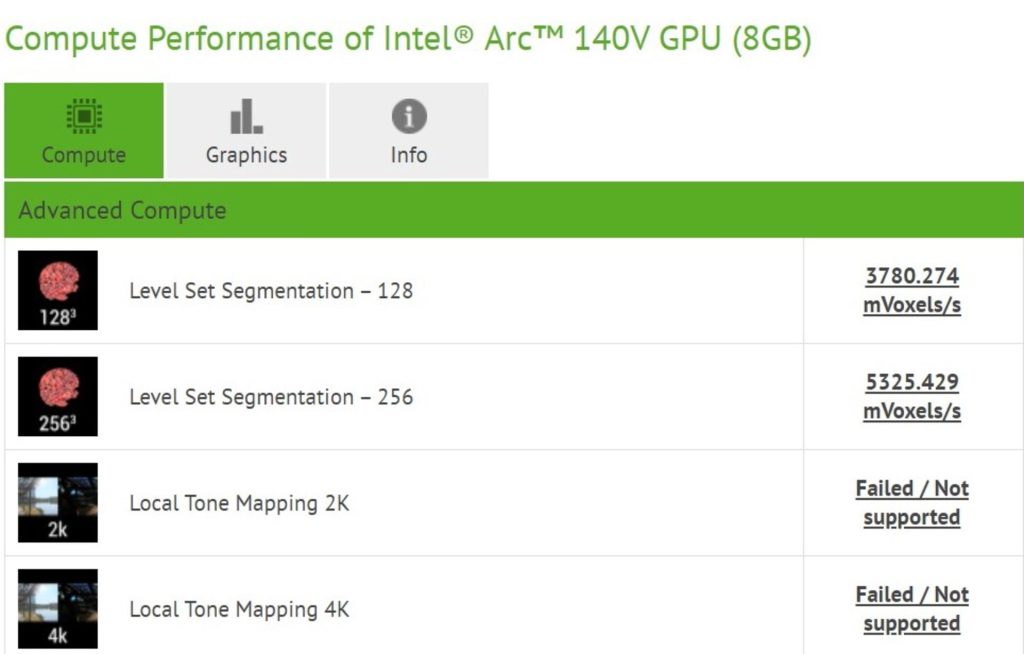
Task: Click Failed / Not supported for 2K test
Action: pyautogui.click(x=912, y=502)
